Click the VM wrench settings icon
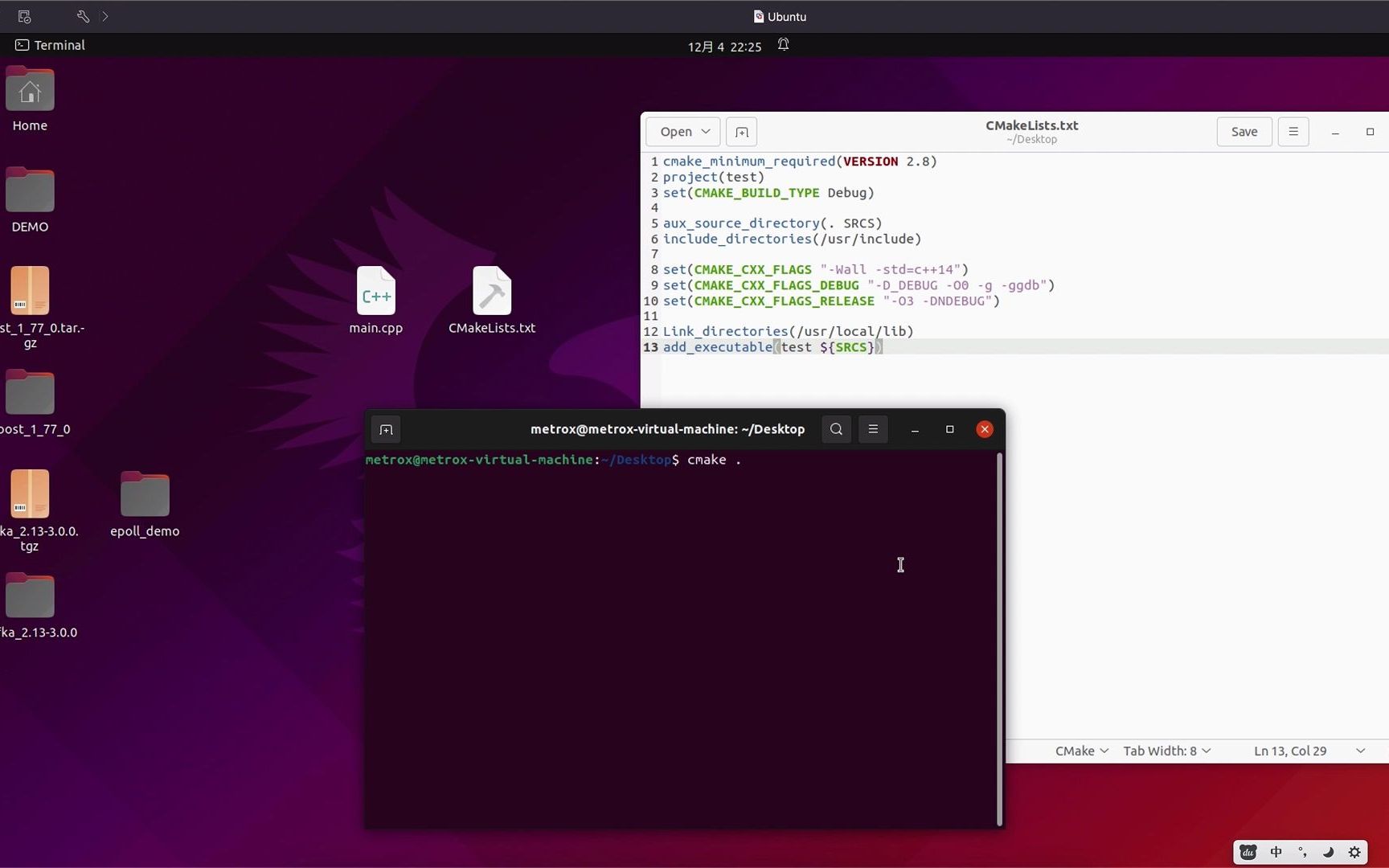The image size is (1389, 868). point(83,16)
